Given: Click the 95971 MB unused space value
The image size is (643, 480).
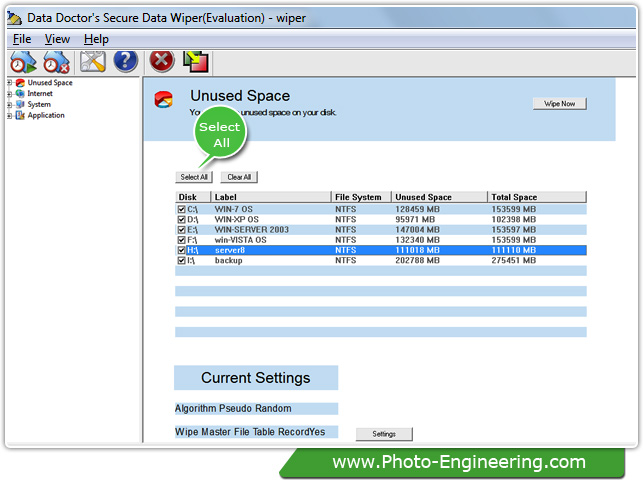Looking at the screenshot, I should pos(415,220).
